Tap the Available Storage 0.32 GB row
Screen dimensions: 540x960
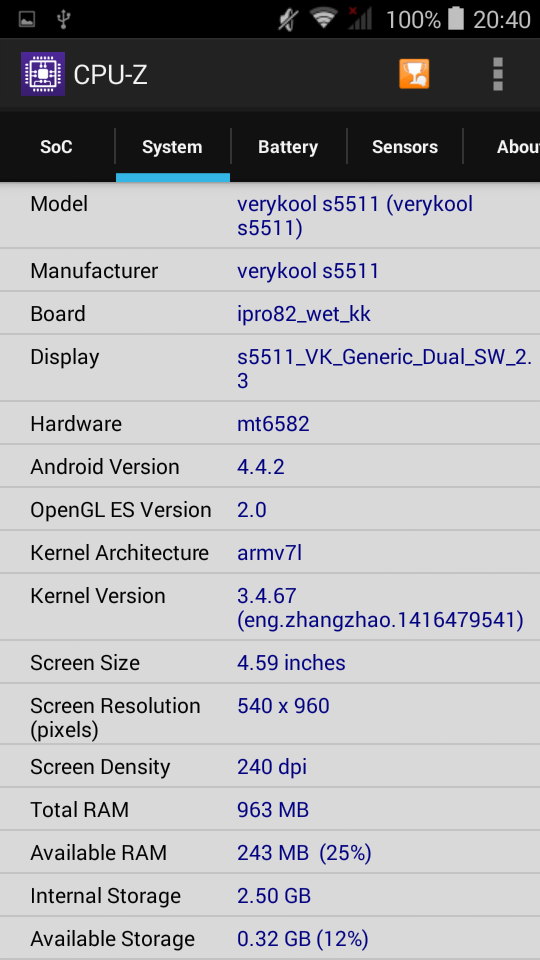coord(270,938)
